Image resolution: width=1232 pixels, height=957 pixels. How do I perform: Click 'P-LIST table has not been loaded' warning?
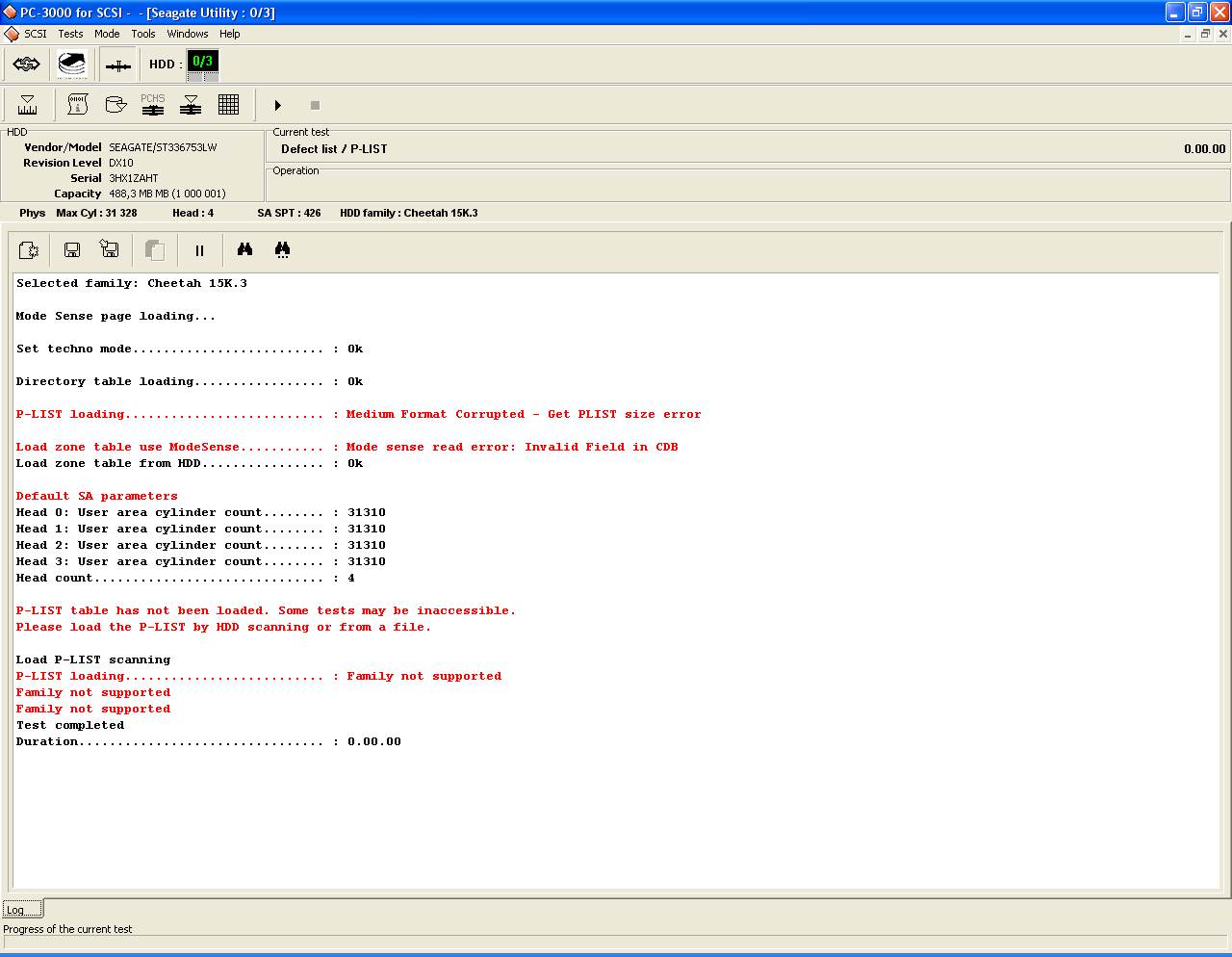(x=267, y=610)
